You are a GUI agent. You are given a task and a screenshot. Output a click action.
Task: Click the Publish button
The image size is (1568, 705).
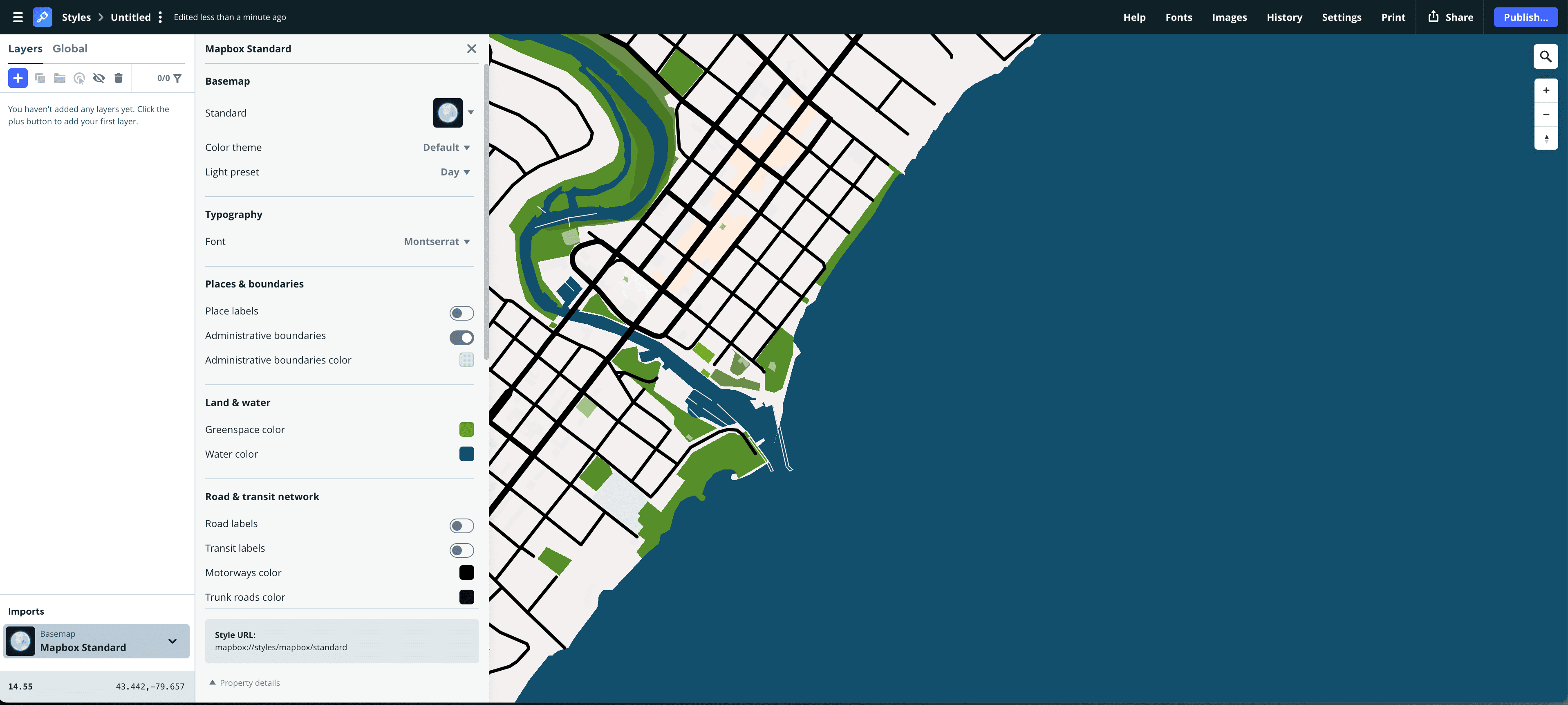tap(1526, 17)
